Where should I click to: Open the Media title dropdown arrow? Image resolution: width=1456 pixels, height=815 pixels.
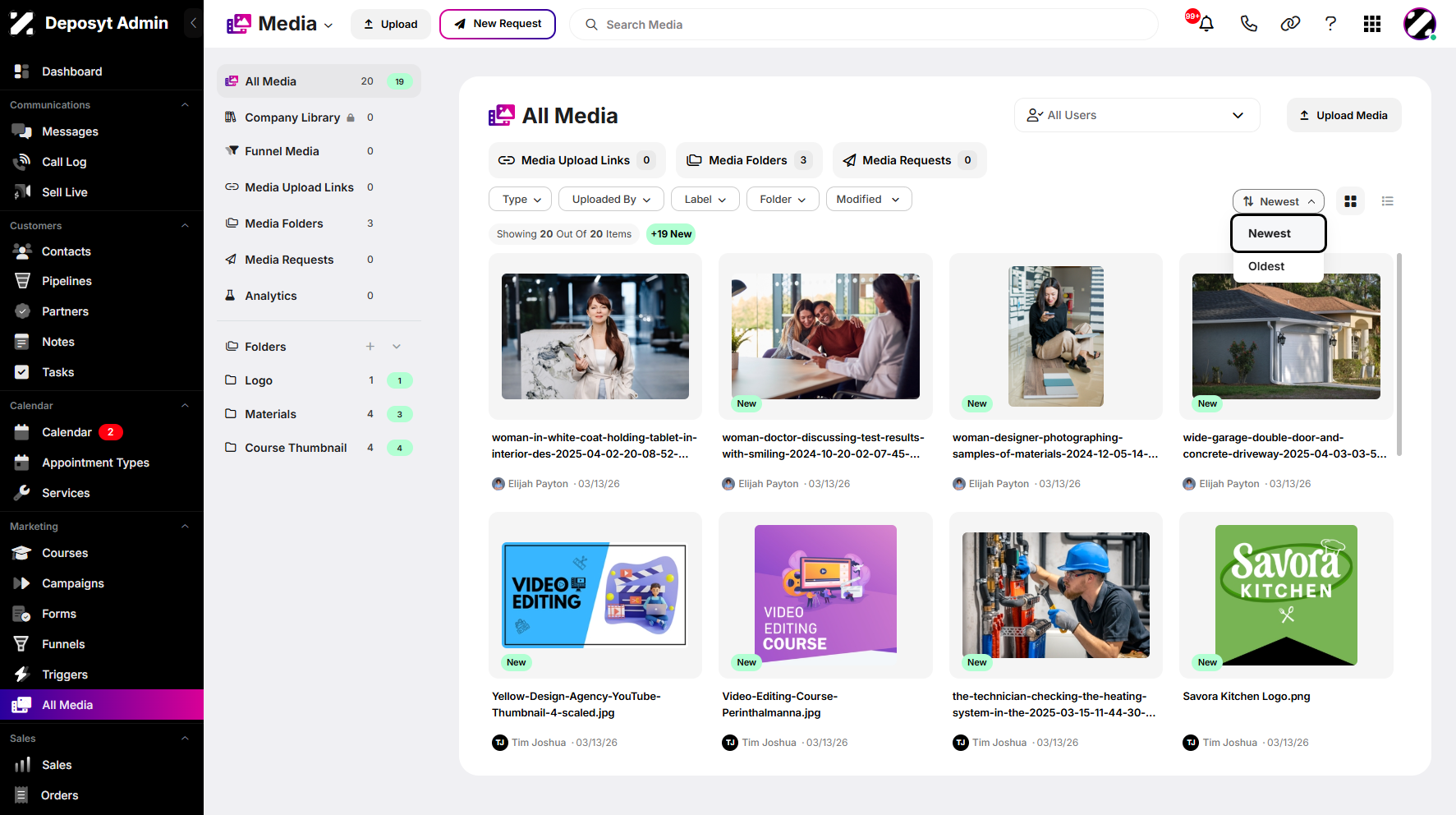[x=328, y=25]
